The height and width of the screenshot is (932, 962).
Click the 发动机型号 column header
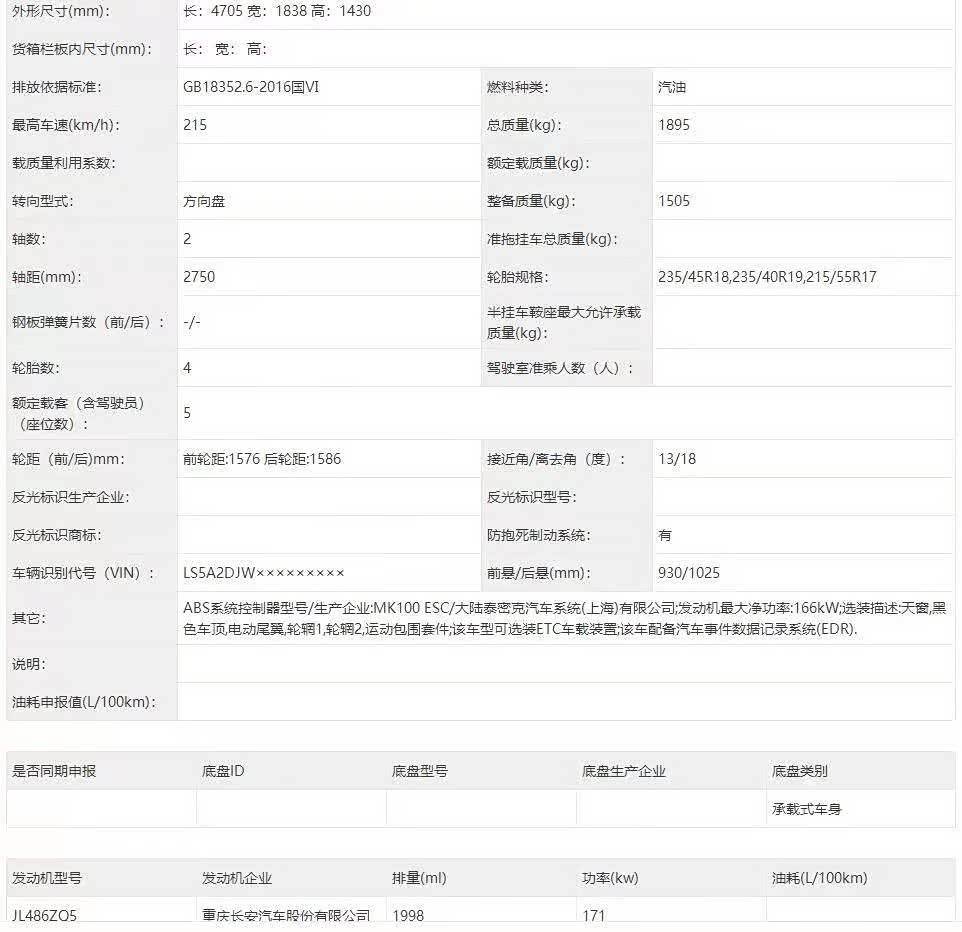pos(47,878)
